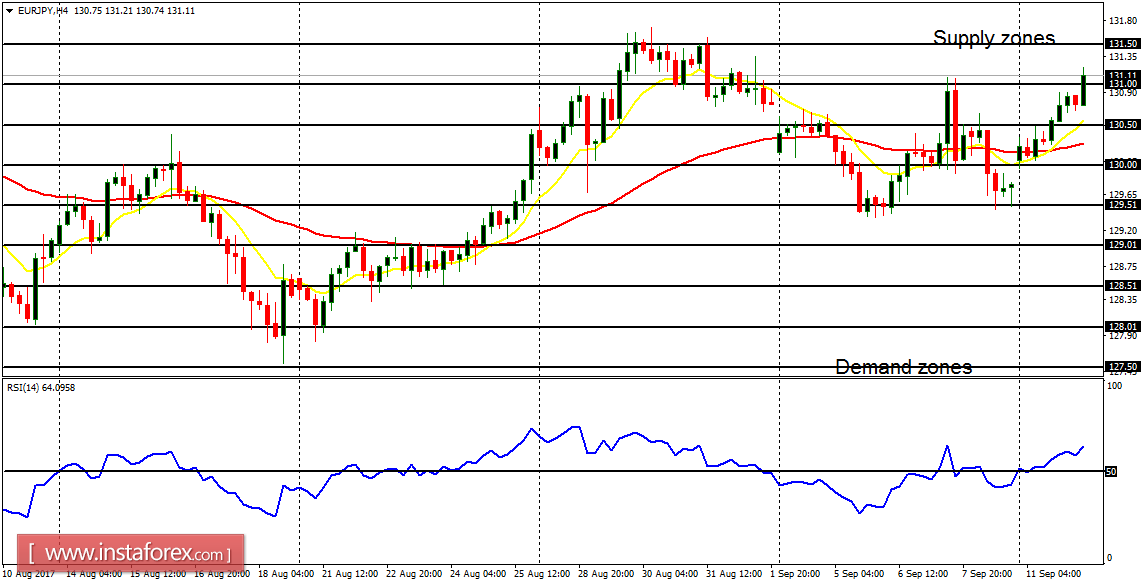This screenshot has height=585, width=1143.
Task: Toggle the Supply zones label
Action: pyautogui.click(x=994, y=38)
